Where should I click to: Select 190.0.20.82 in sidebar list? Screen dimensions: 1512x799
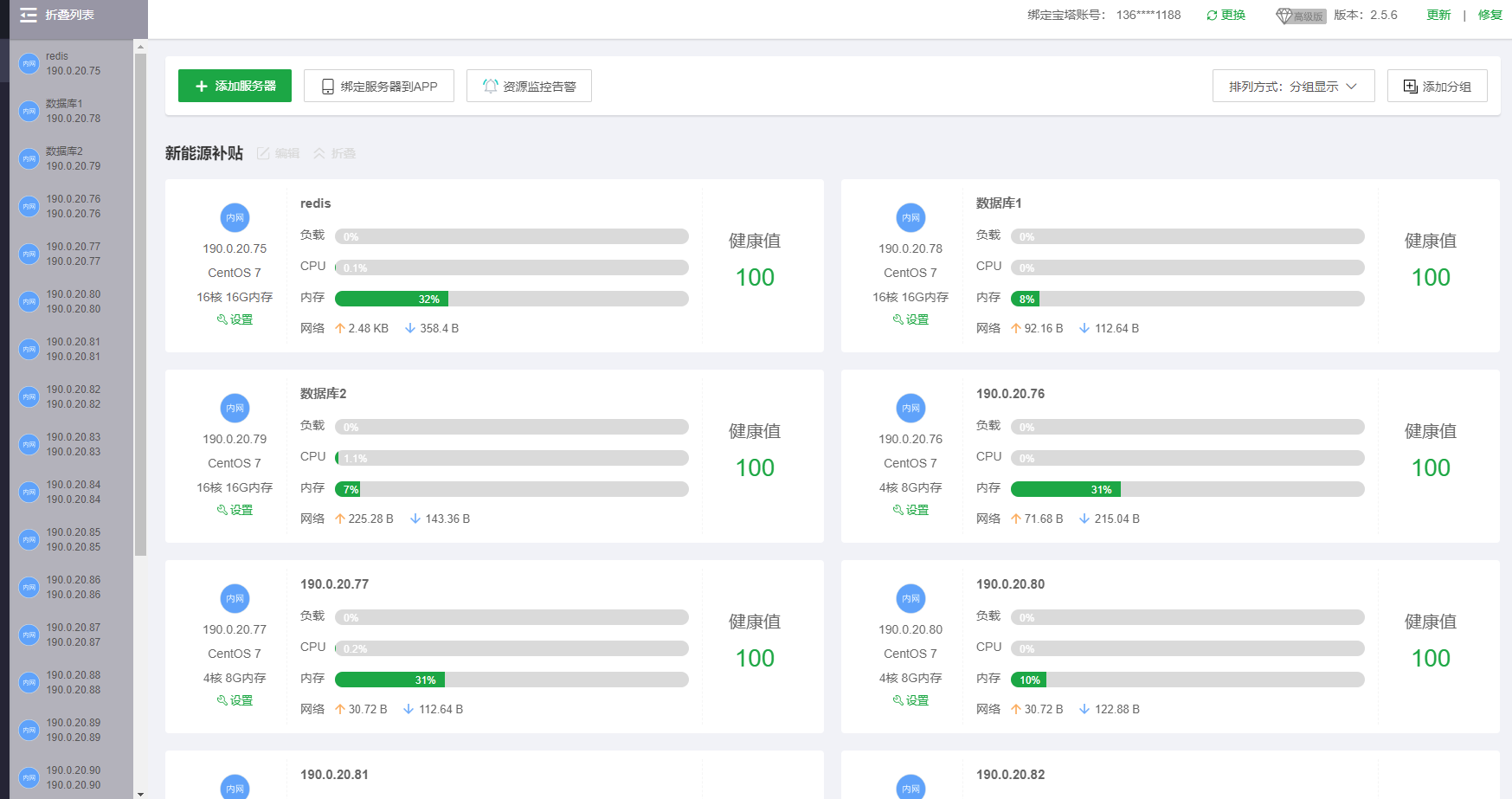(71, 396)
